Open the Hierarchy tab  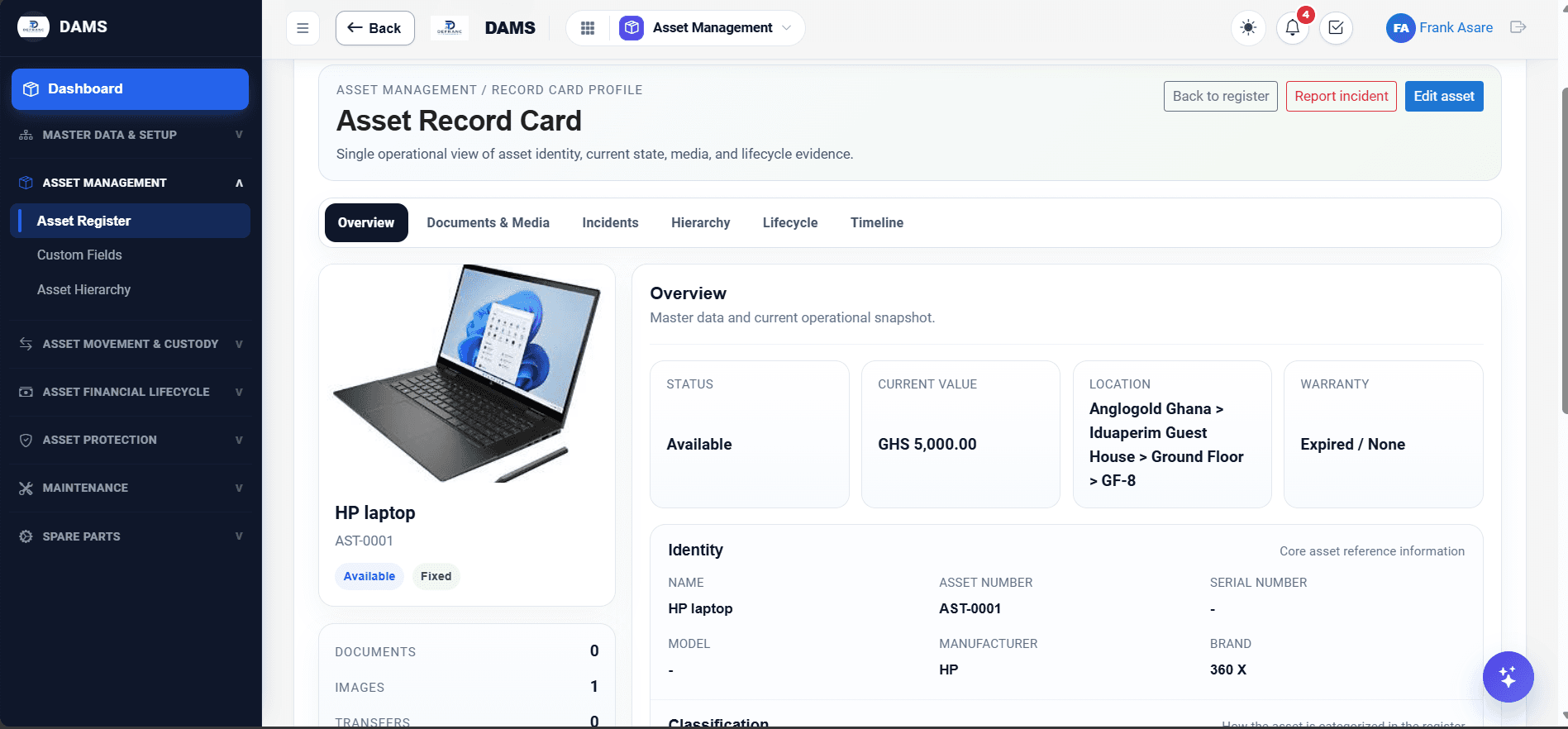point(700,222)
